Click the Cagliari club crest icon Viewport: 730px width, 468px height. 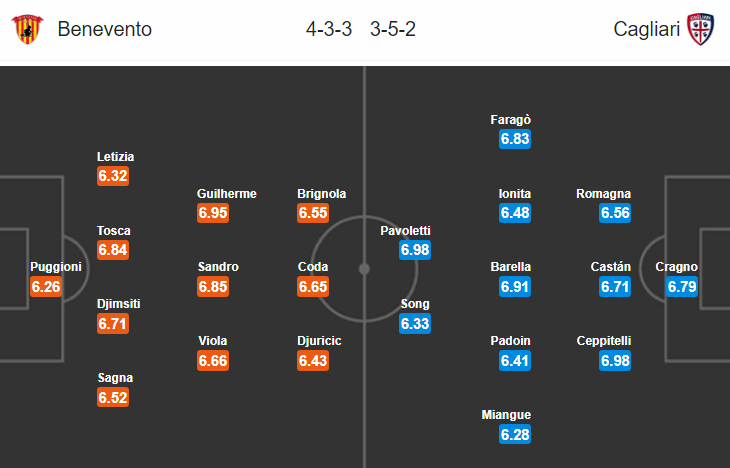pyautogui.click(x=701, y=29)
